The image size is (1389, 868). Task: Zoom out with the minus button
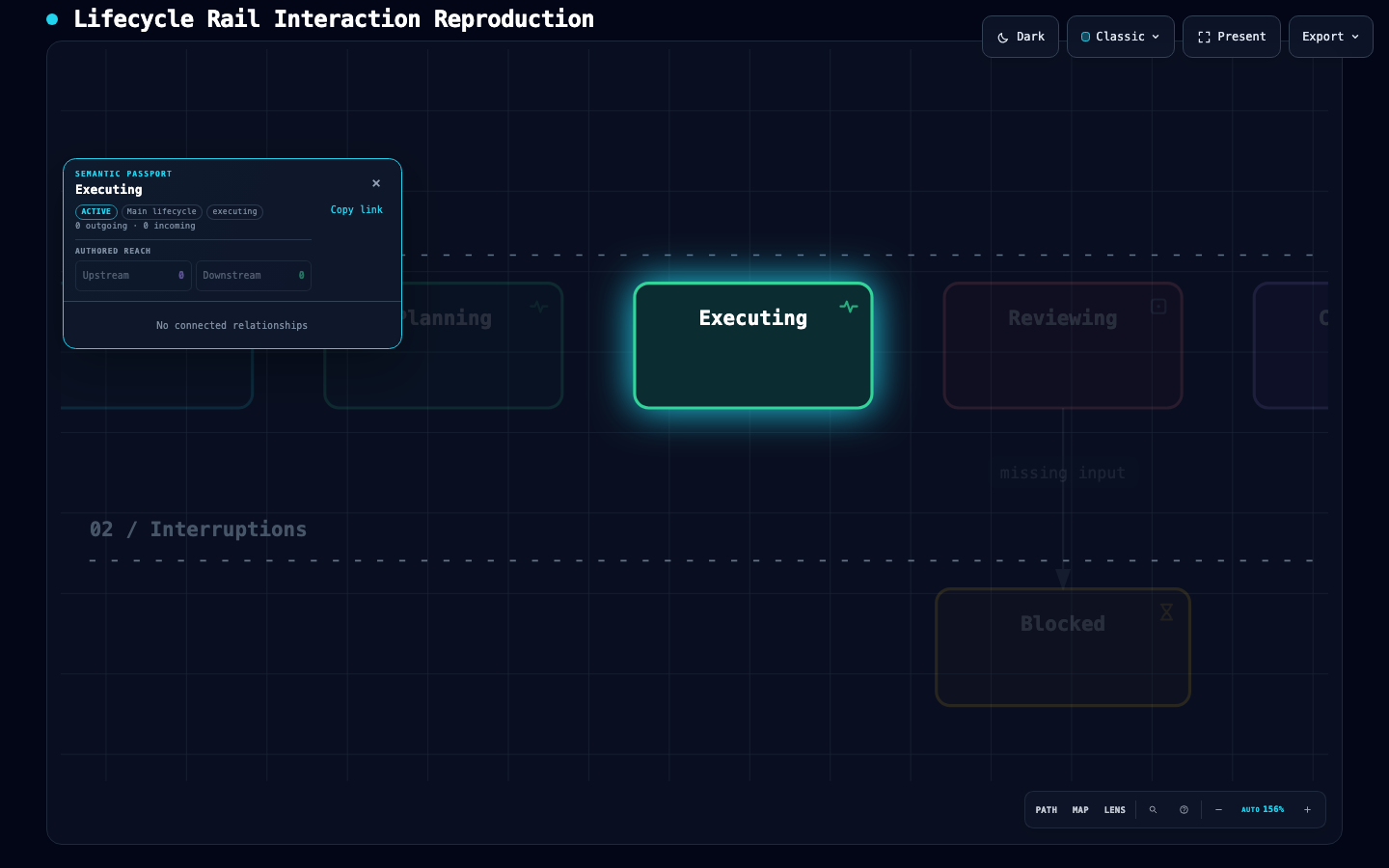pyautogui.click(x=1218, y=810)
